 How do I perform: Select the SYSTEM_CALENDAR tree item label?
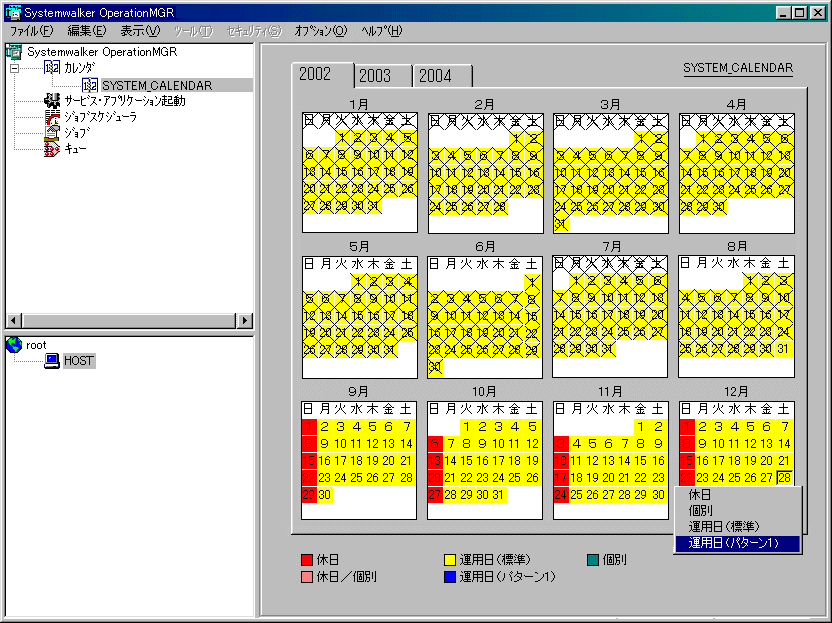[x=157, y=85]
